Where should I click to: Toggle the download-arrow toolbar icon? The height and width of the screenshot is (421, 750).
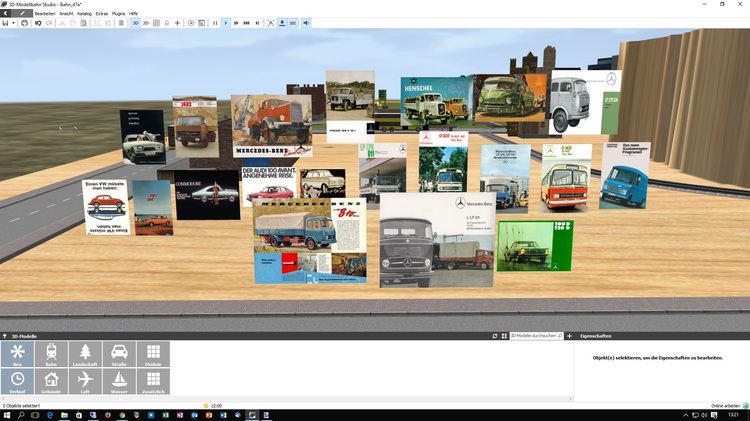pyautogui.click(x=282, y=23)
